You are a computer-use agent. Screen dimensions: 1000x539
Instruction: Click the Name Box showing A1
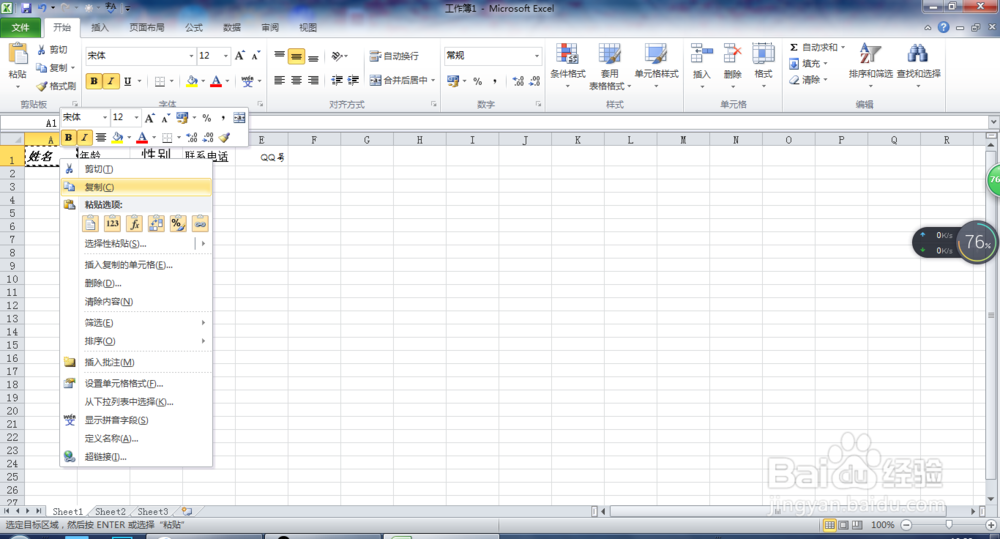[31, 123]
